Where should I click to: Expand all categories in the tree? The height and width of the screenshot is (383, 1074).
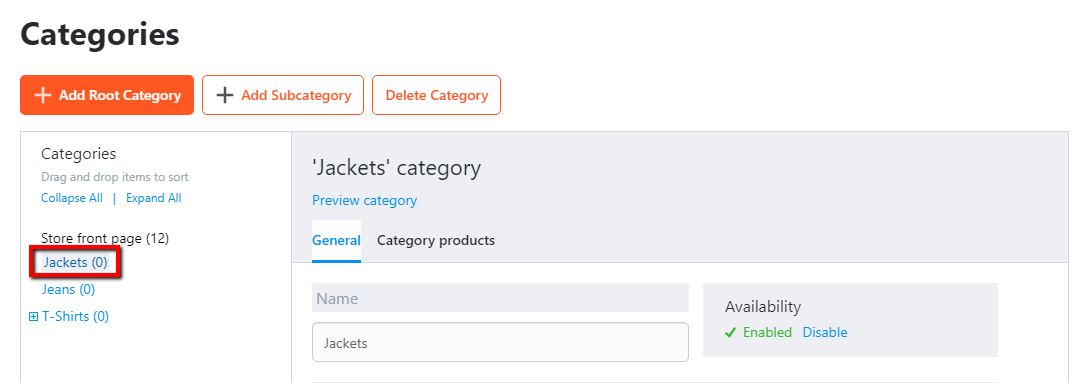pyautogui.click(x=153, y=198)
